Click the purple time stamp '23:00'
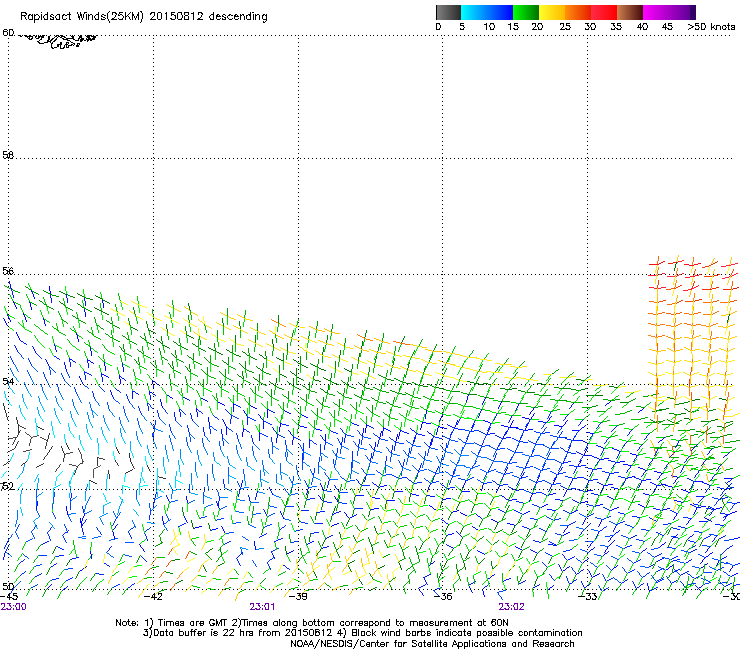 pos(13,607)
